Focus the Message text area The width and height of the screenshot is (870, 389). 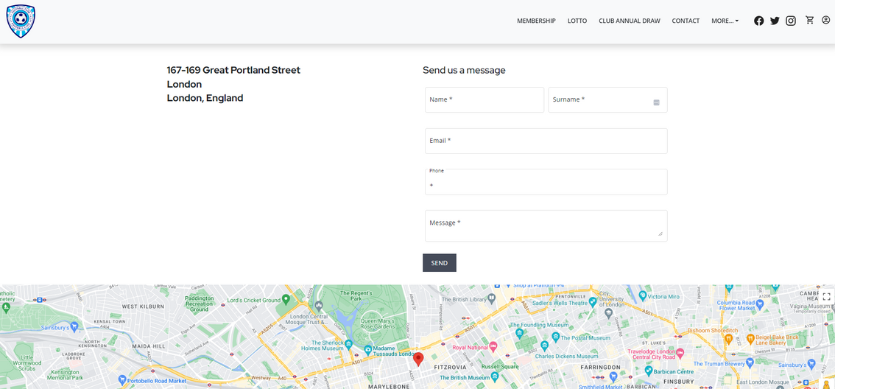click(546, 226)
